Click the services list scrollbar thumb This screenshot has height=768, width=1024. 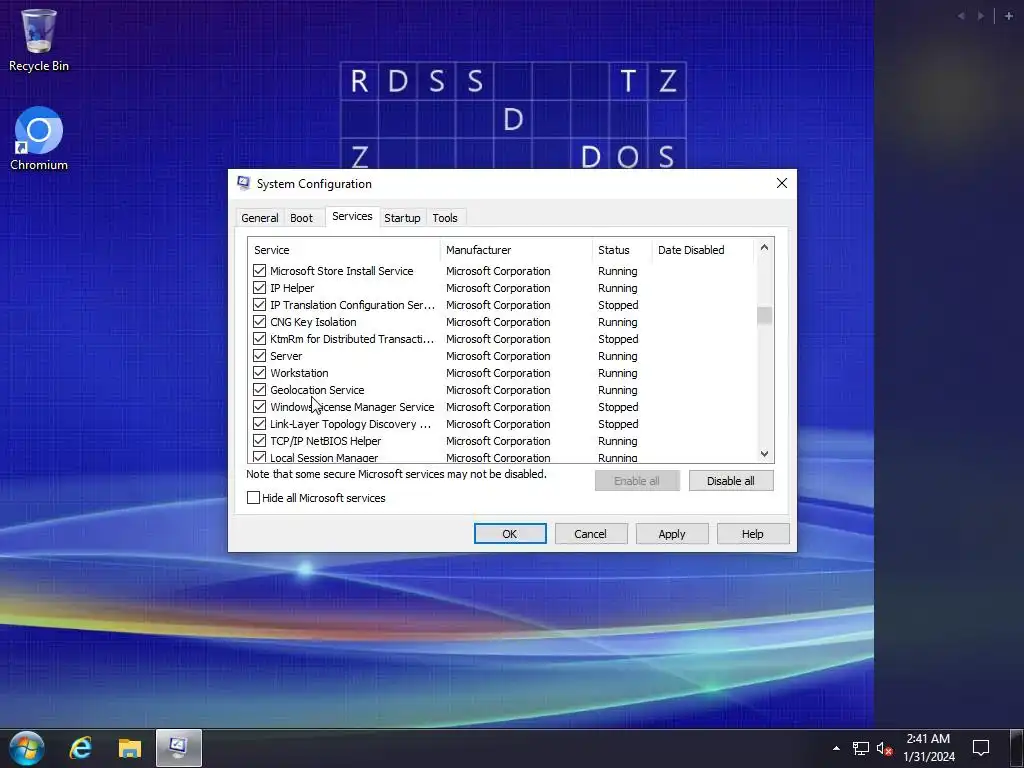pos(764,315)
